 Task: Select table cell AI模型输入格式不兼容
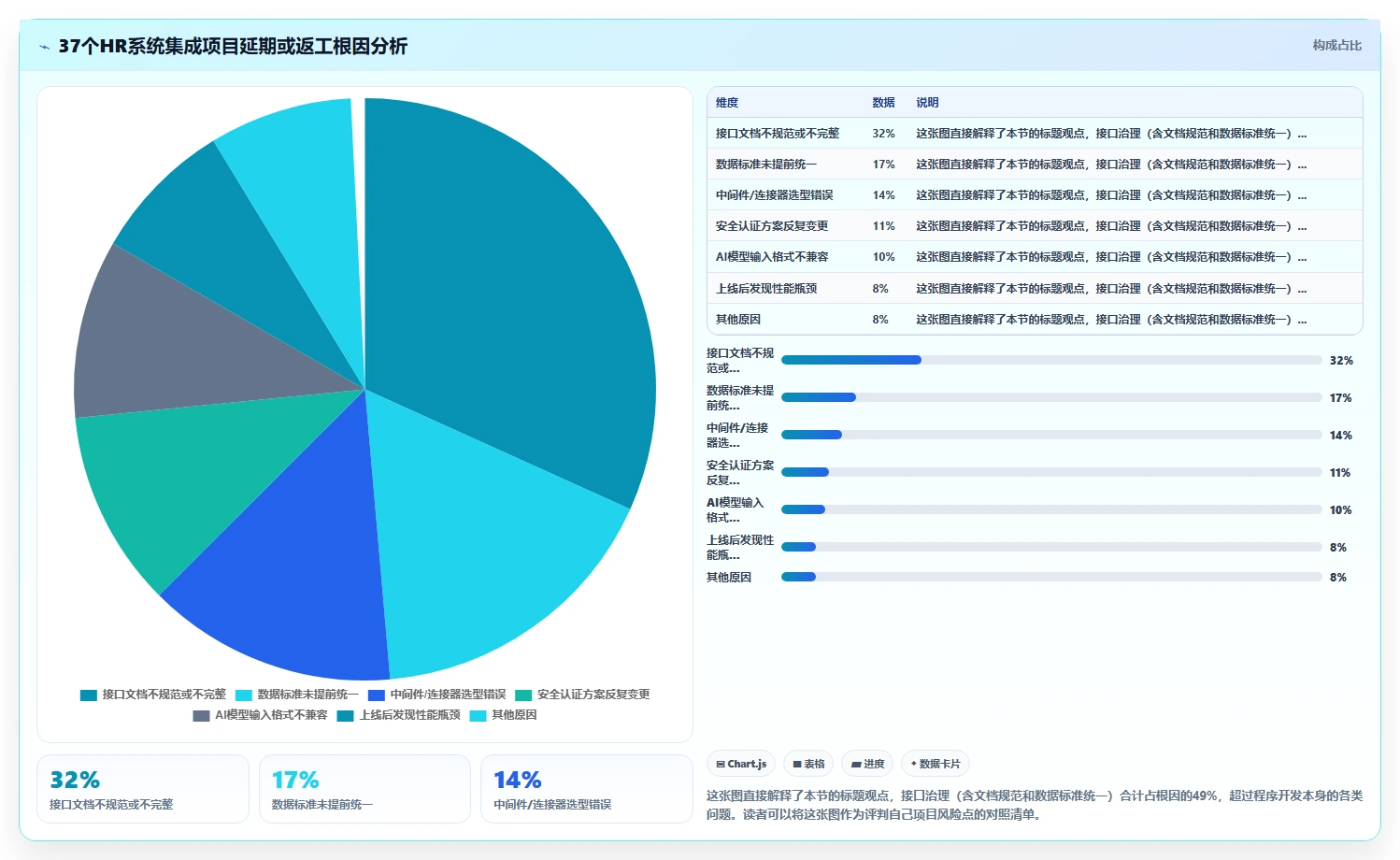coord(772,257)
